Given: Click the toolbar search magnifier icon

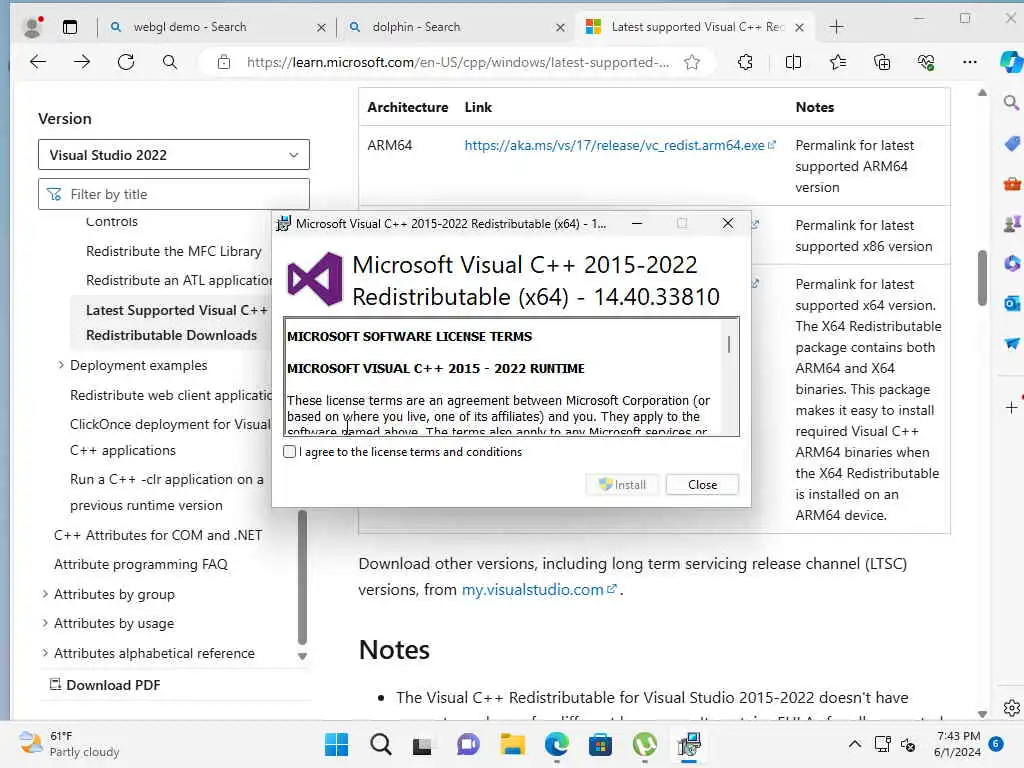Looking at the screenshot, I should point(170,62).
